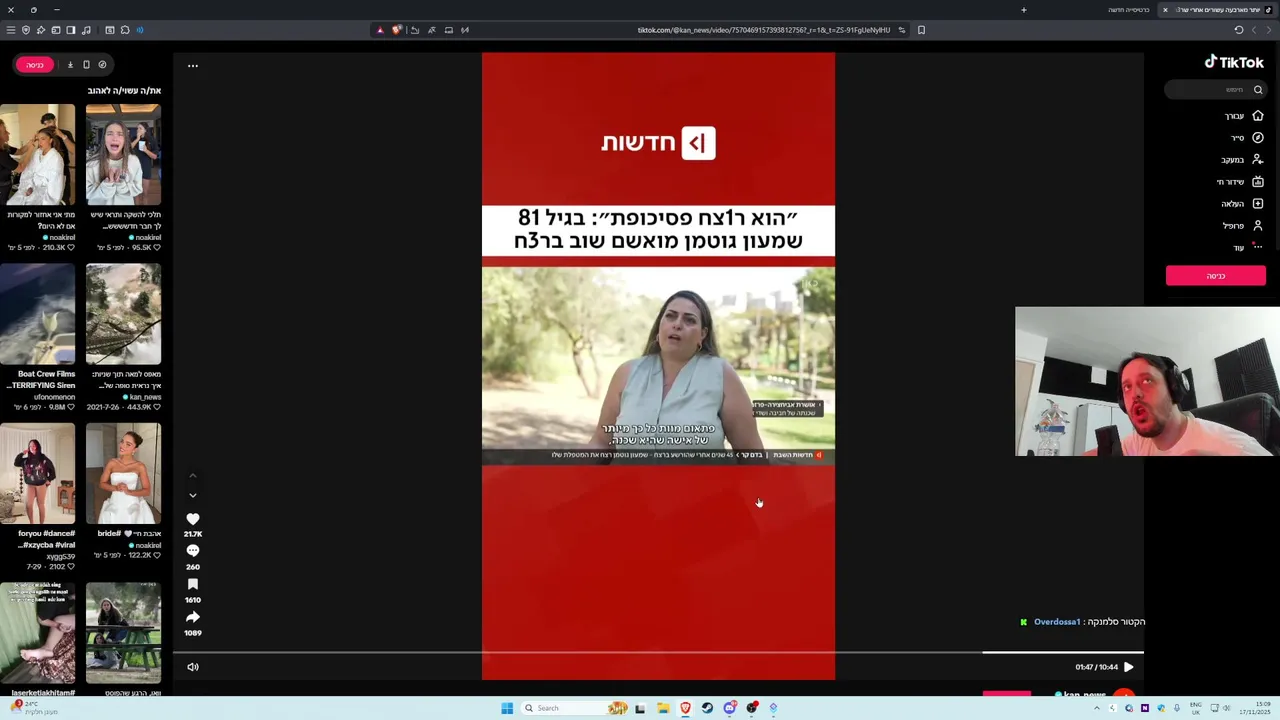The width and height of the screenshot is (1280, 720).
Task: Open the Windows Start menu
Action: [x=507, y=708]
